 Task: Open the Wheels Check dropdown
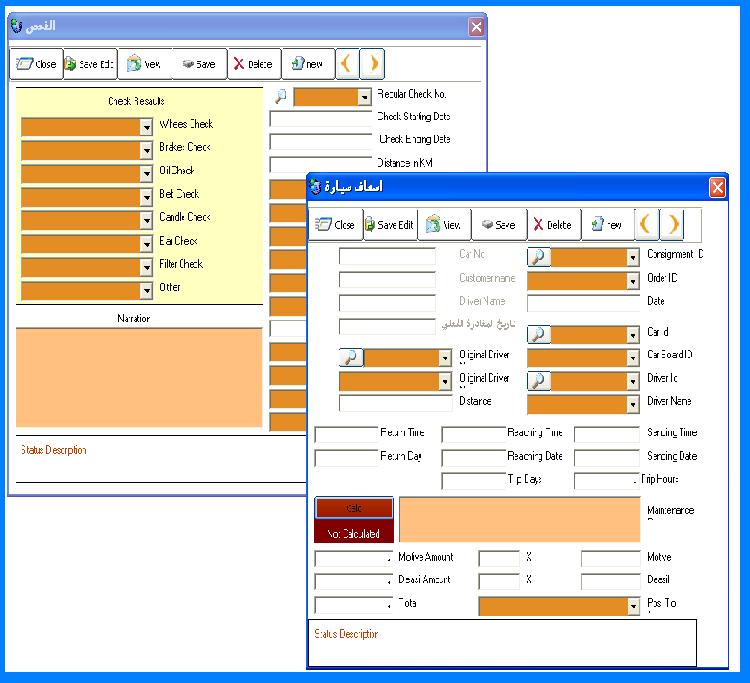146,127
